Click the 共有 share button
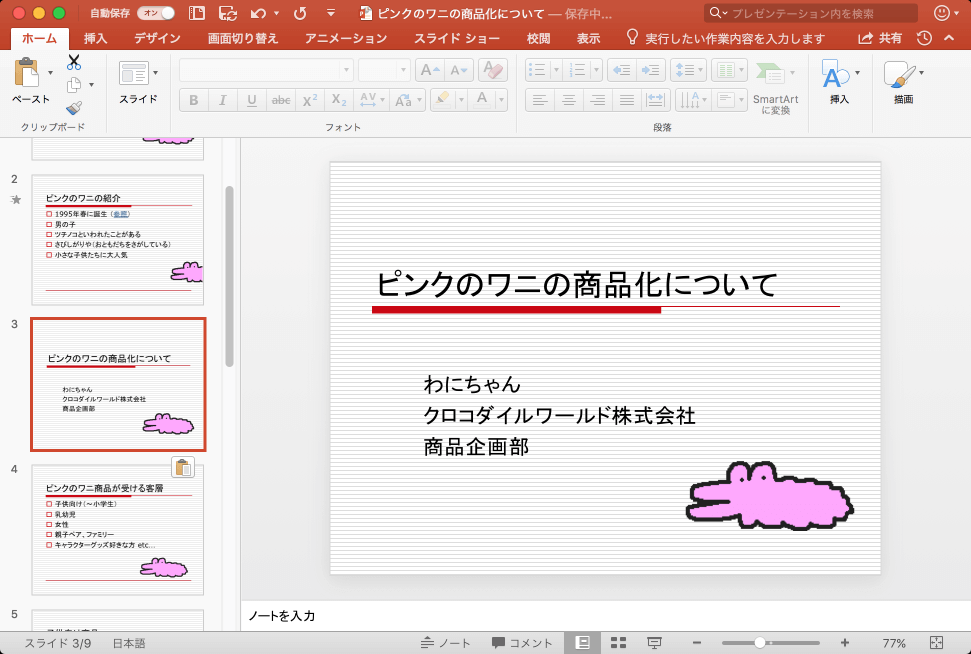Viewport: 971px width, 654px height. point(880,38)
